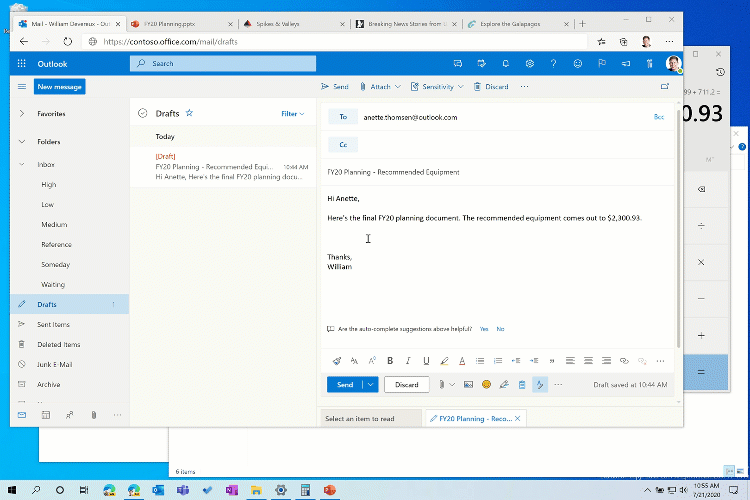Click the Bcc link
The height and width of the screenshot is (500, 750).
pyautogui.click(x=658, y=117)
